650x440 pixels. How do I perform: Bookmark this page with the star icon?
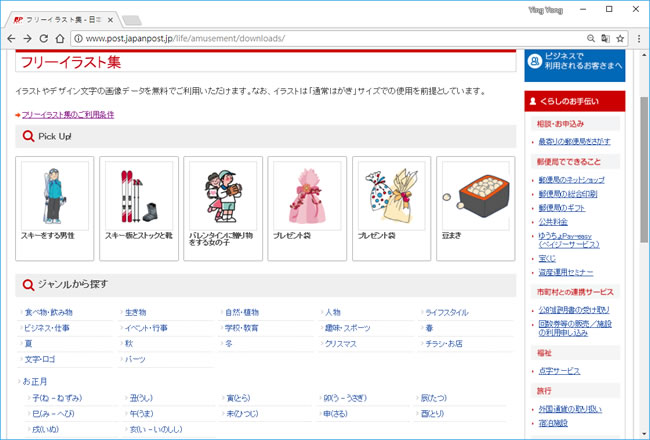click(621, 38)
